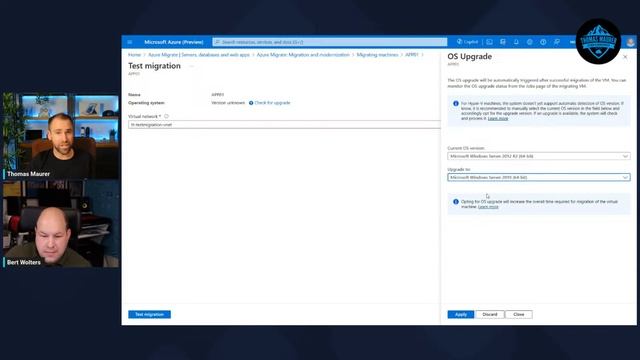
Task: Focus the Search resources, services, and docs box
Action: pyautogui.click(x=330, y=42)
